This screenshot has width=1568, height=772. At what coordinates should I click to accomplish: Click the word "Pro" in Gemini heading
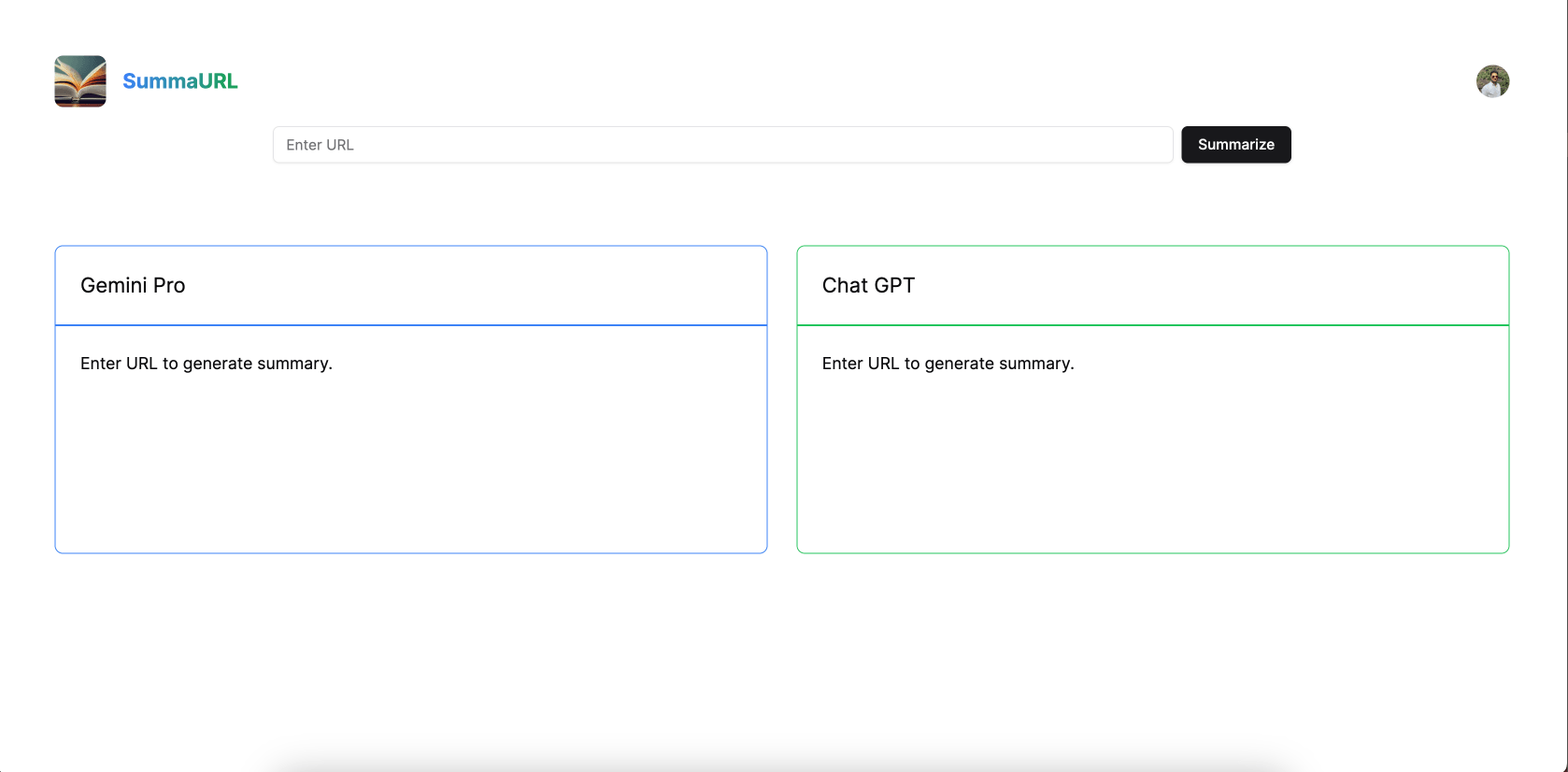(169, 285)
